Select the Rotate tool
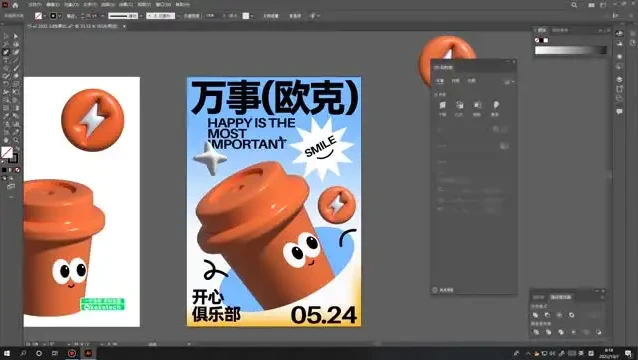This screenshot has width=638, height=360. [x=6, y=84]
